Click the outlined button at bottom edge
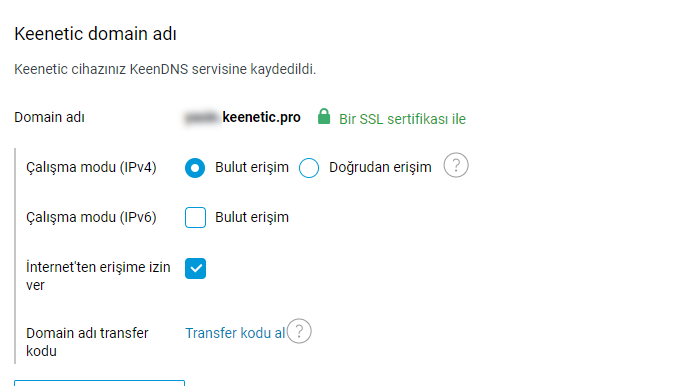Image resolution: width=677 pixels, height=386 pixels. pos(99,383)
